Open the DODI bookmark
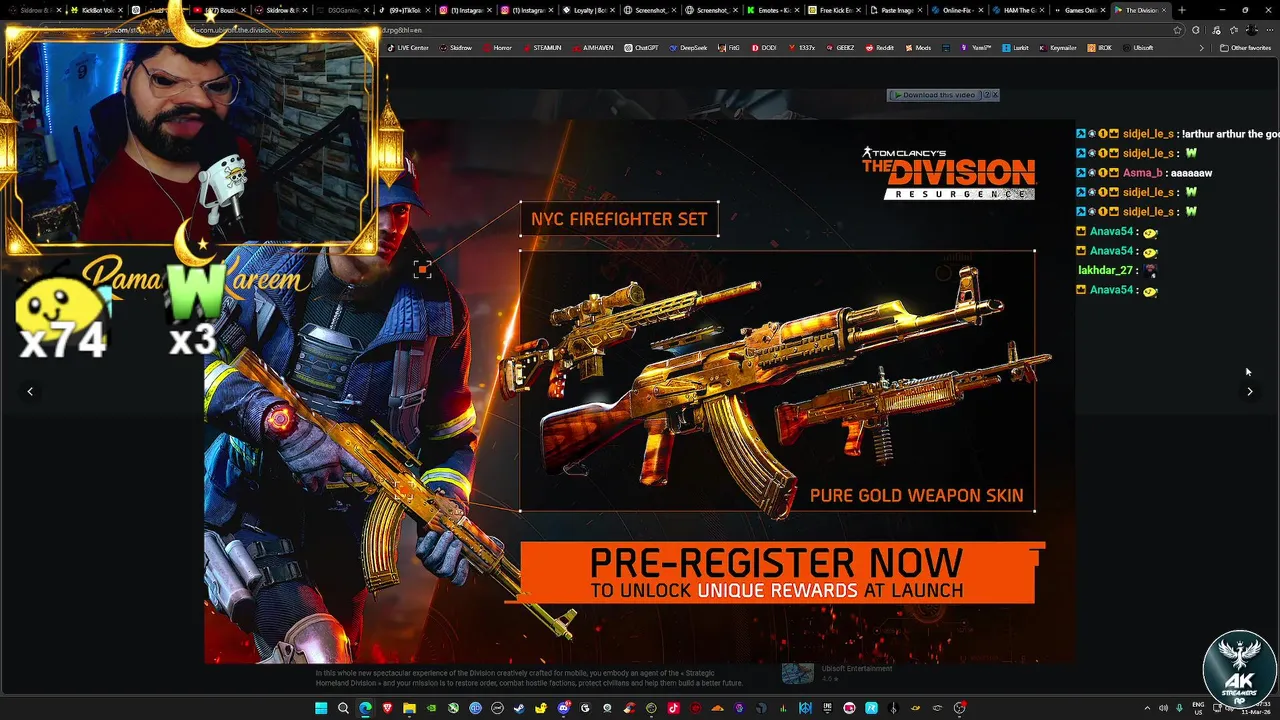Screen dimensions: 1280x720 [x=763, y=48]
